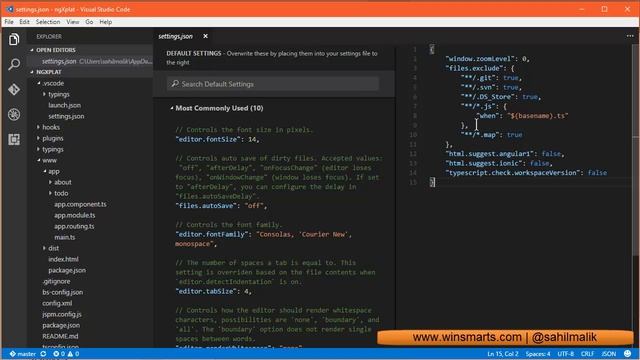Open the Edit menu
The width and height of the screenshot is (640, 360).
click(x=24, y=22)
